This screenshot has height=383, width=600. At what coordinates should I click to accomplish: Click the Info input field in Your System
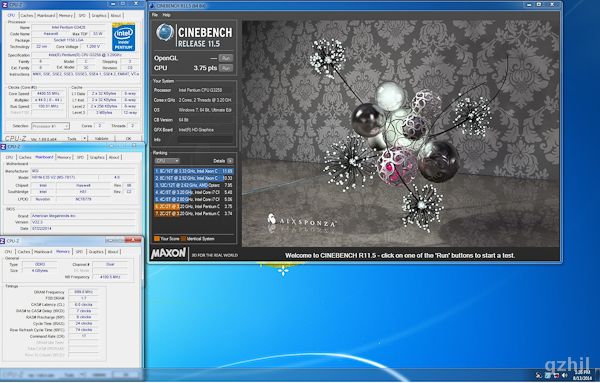click(205, 140)
